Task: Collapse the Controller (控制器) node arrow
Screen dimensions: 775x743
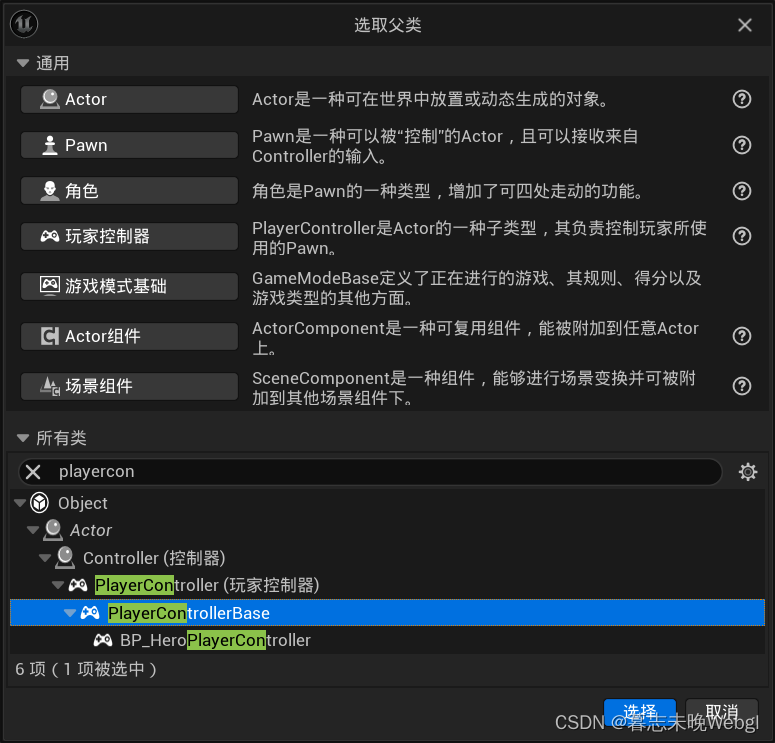Action: point(45,558)
